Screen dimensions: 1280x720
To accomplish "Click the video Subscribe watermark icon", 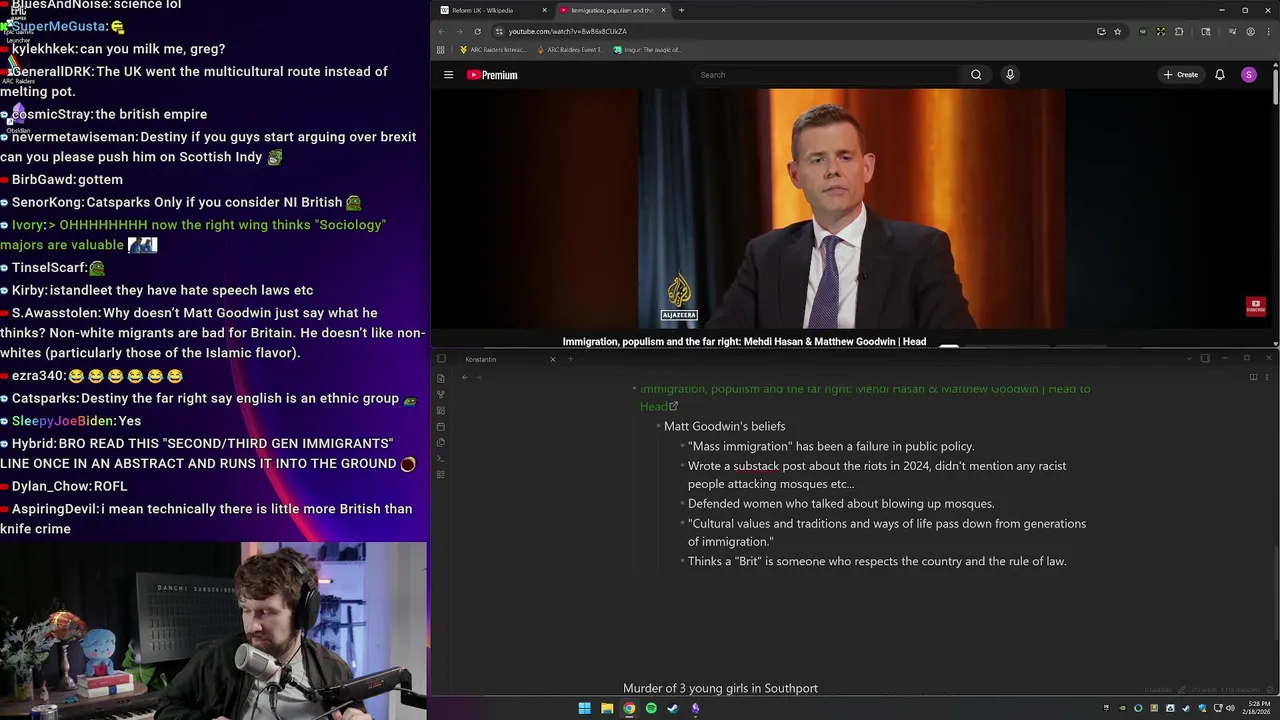I will pos(1256,307).
